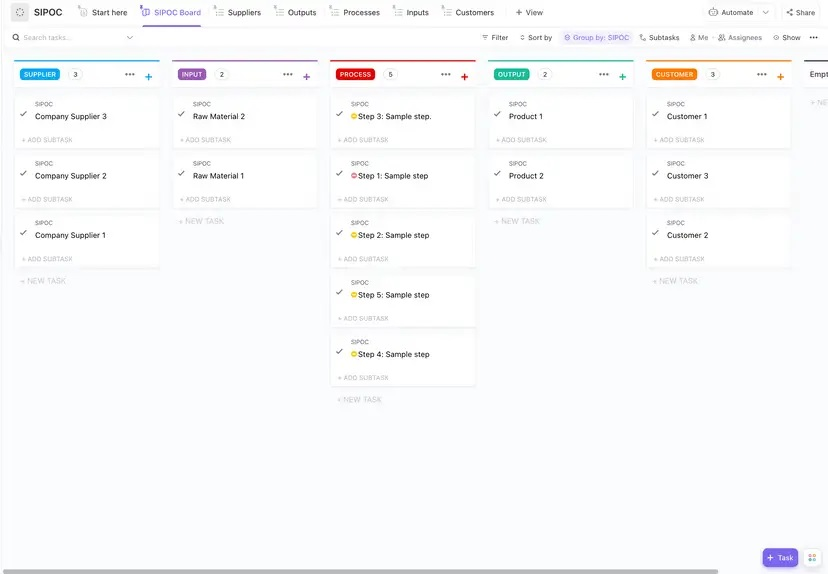Open the ellipsis menu for Supplier column
This screenshot has height=574, width=828.
coord(130,74)
